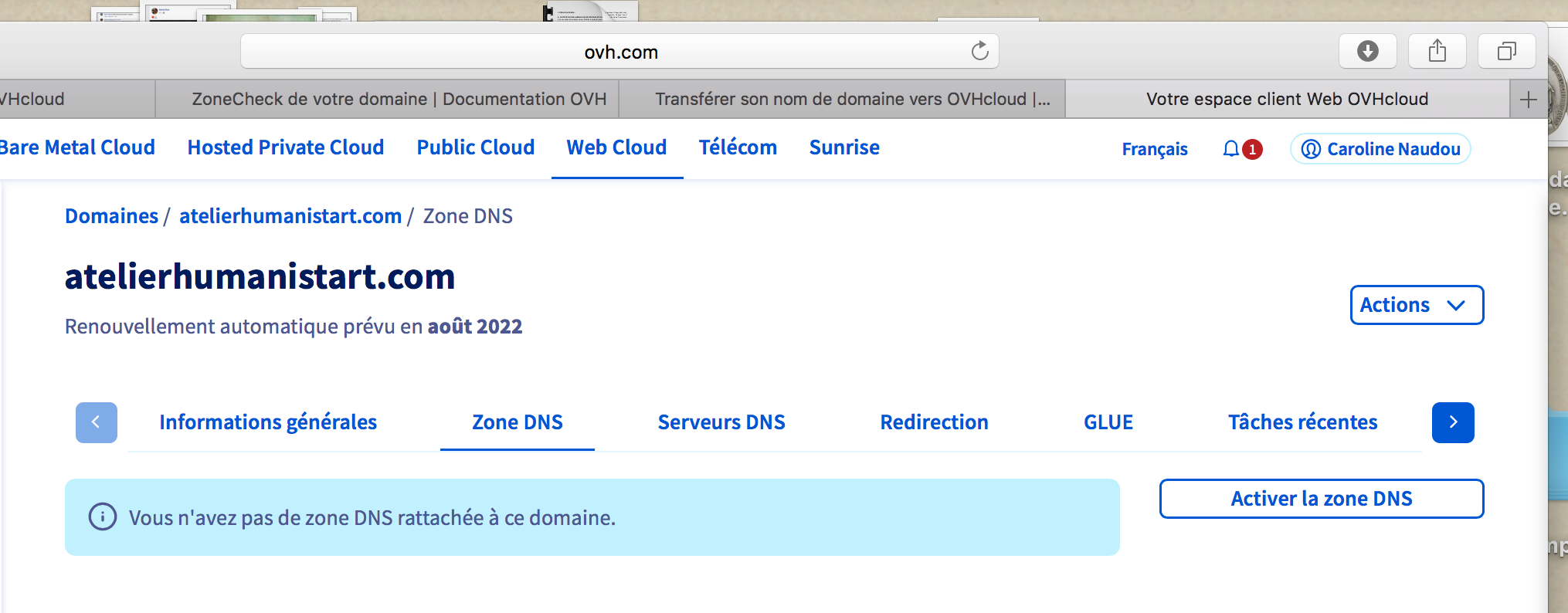Select the GLUE tab
Viewport: 1568px width, 613px height.
1108,422
